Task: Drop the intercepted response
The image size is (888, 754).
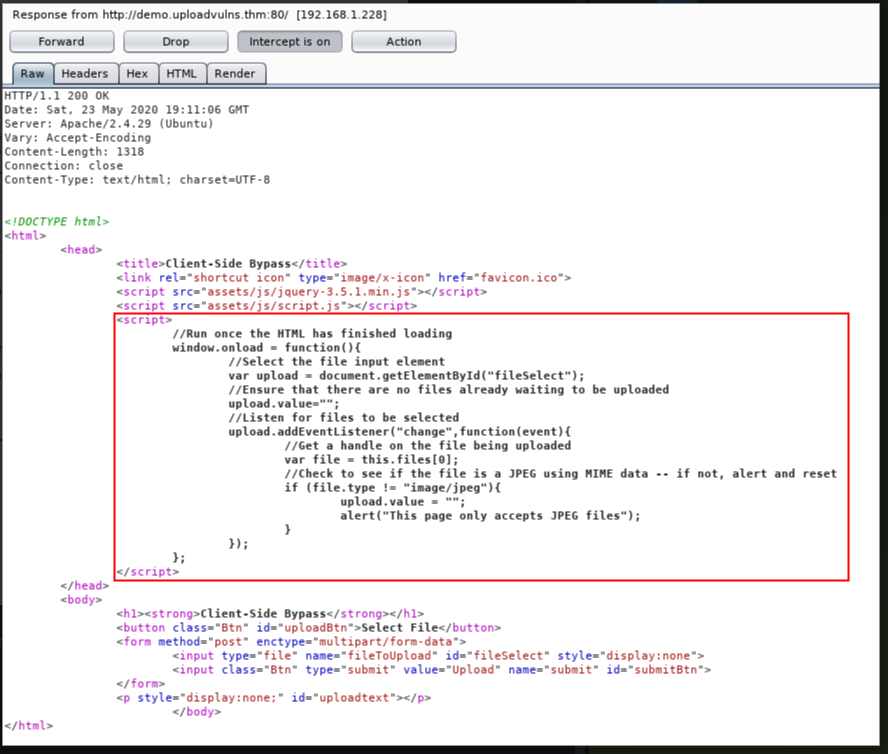Action: (x=176, y=41)
